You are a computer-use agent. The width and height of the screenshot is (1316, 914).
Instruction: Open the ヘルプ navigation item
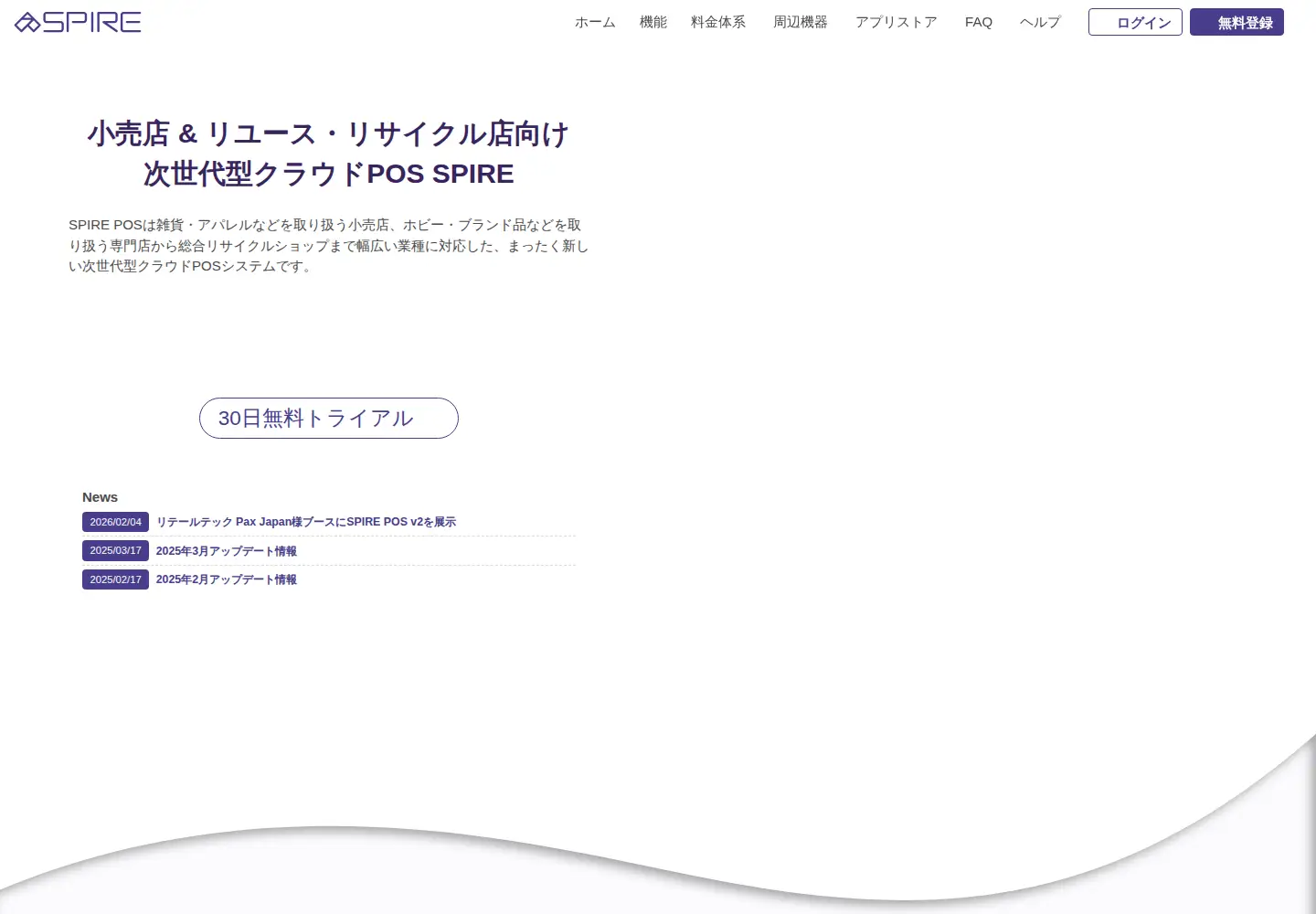point(1040,22)
